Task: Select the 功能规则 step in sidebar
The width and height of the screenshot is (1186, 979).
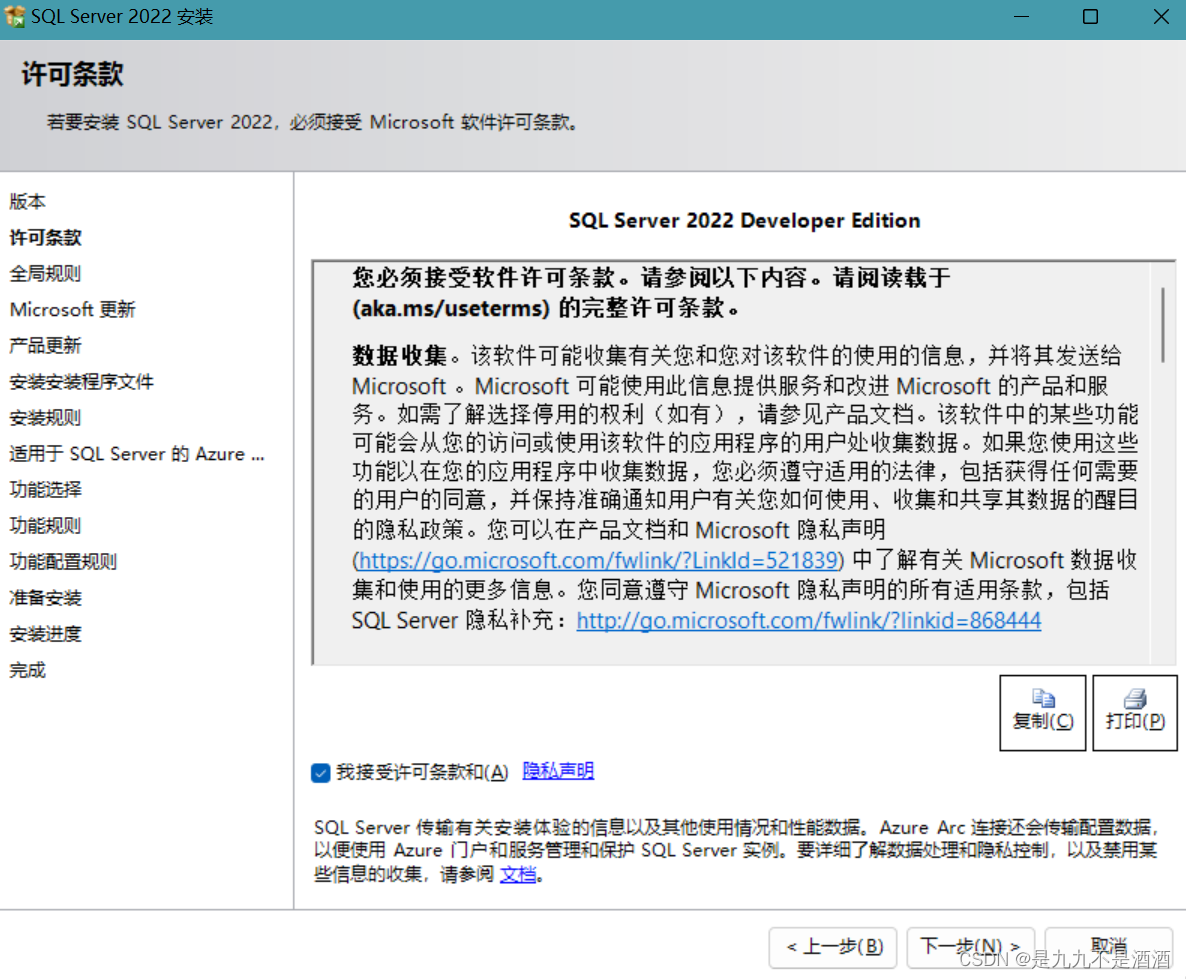Action: 45,526
